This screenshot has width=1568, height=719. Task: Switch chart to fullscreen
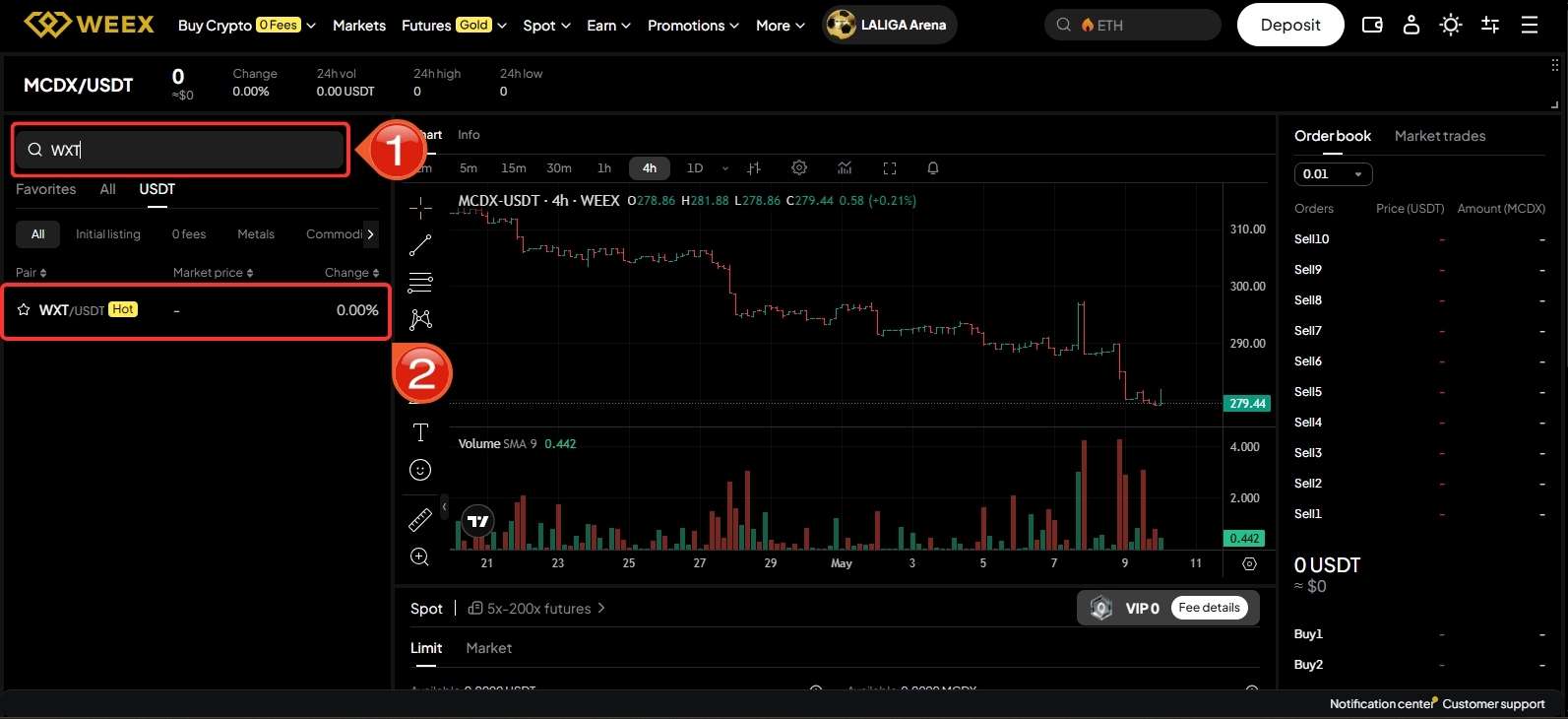[x=890, y=168]
